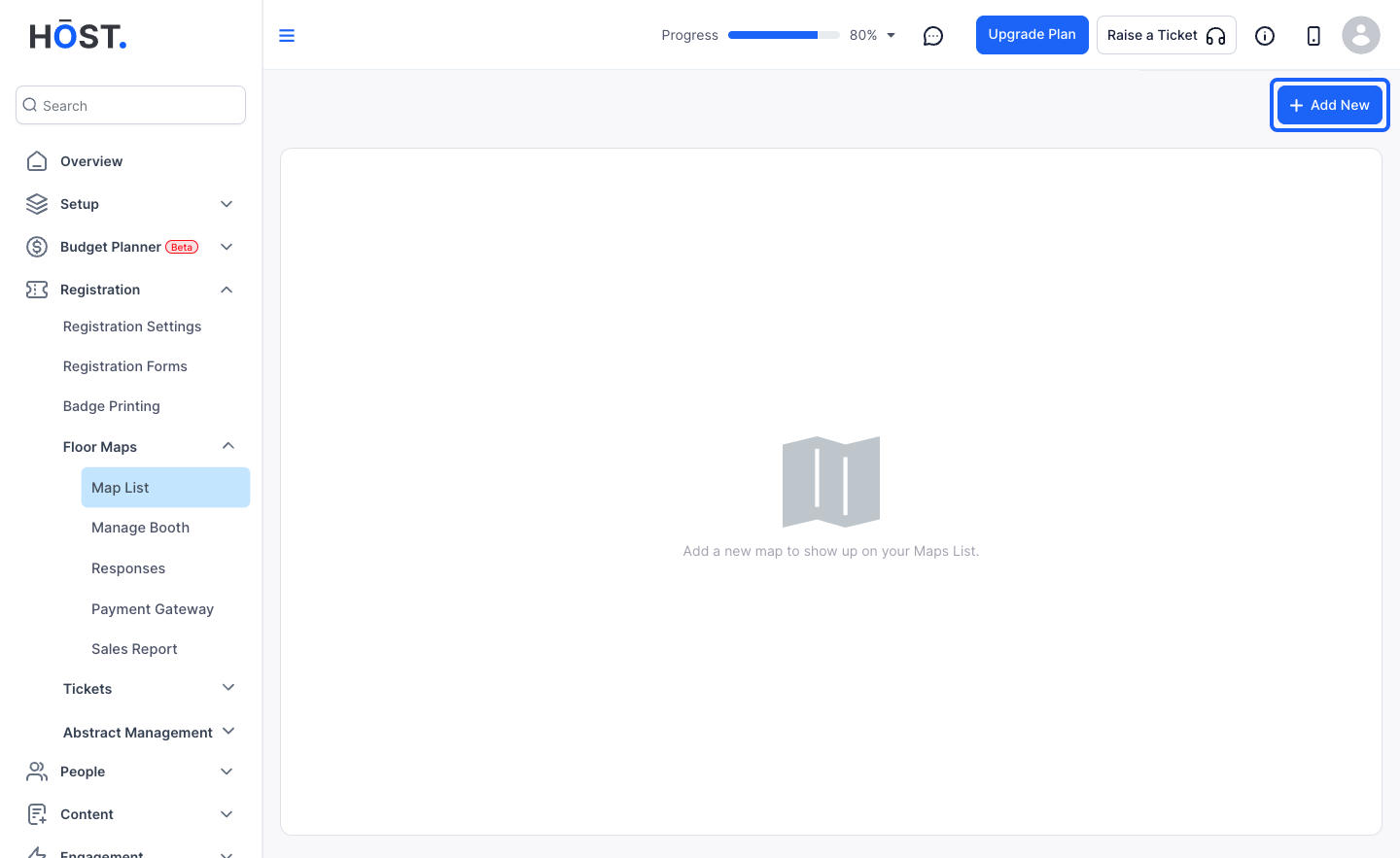Open Sales Report
The image size is (1400, 858).
[x=134, y=649]
